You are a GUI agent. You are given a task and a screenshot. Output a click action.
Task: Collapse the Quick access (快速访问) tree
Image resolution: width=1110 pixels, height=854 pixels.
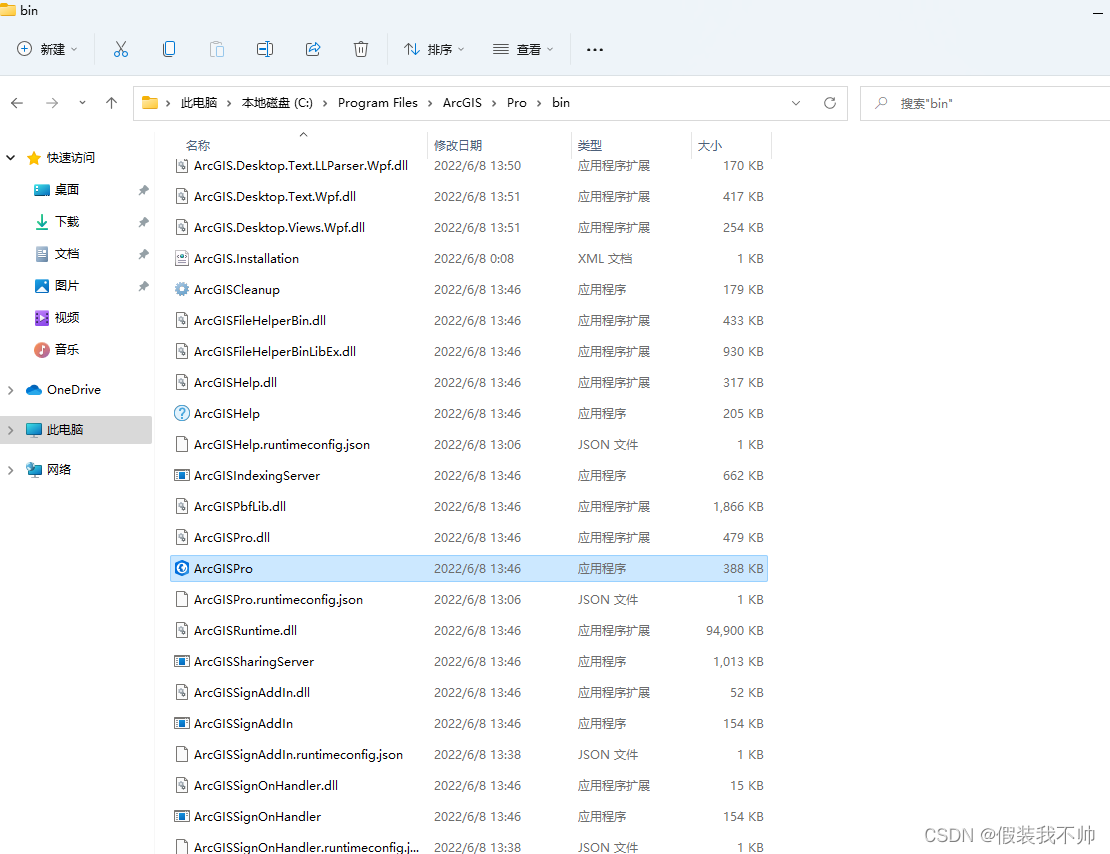11,157
